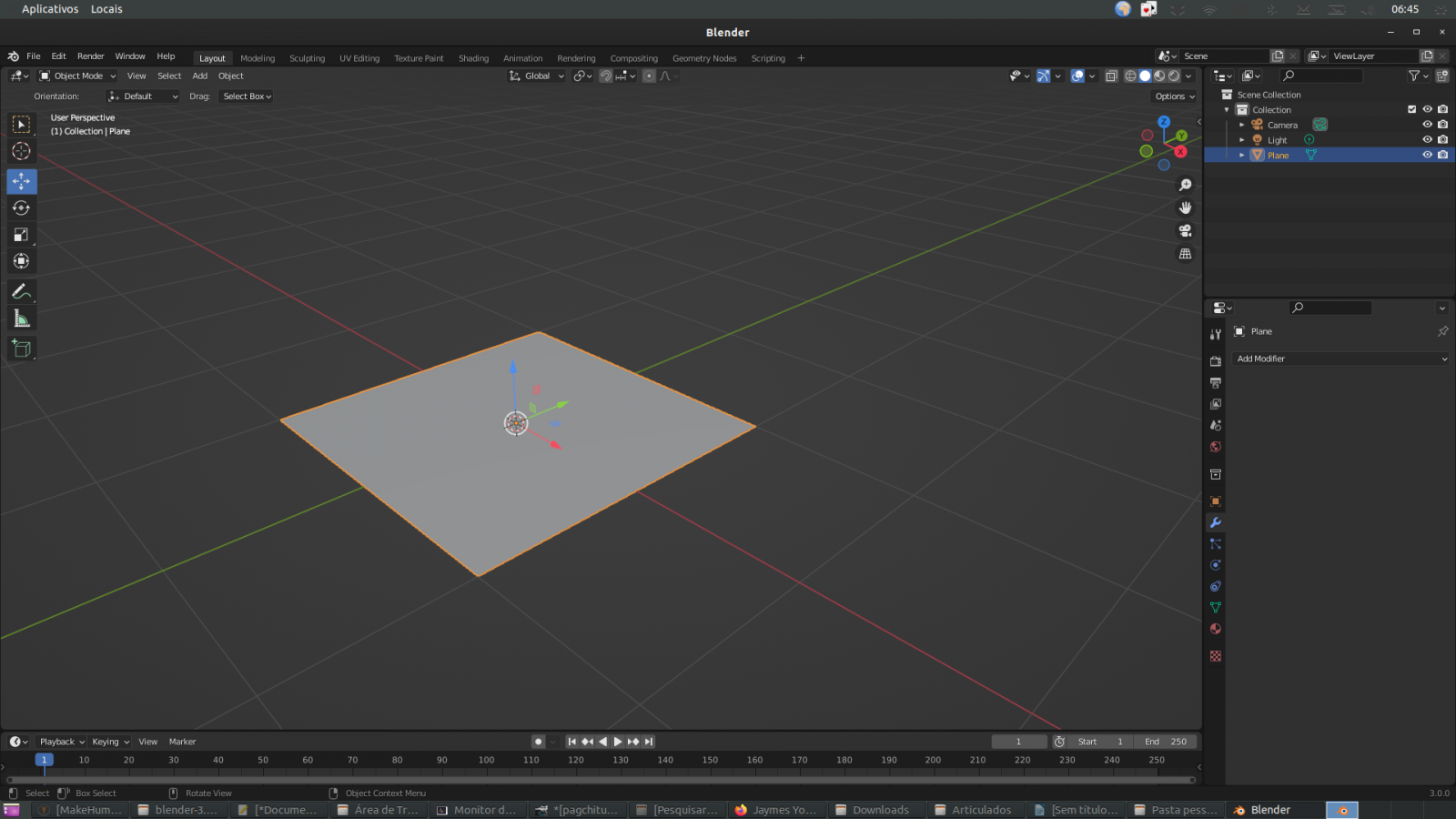Open the Object Mode dropdown
Viewport: 1456px width, 819px height.
pyautogui.click(x=77, y=76)
